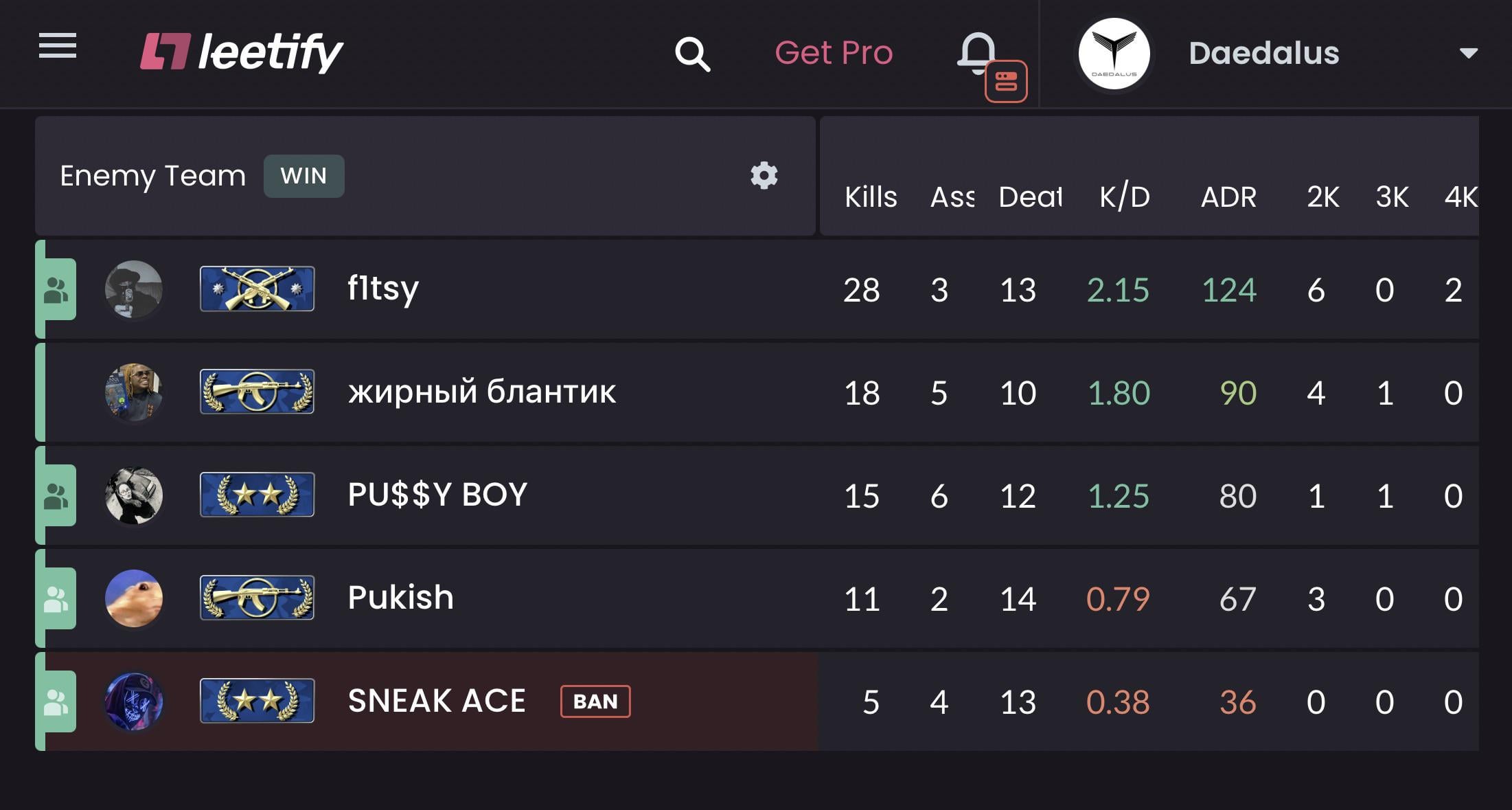This screenshot has height=810, width=1512.
Task: Expand the Daedalus account dropdown arrow
Action: tap(1468, 54)
